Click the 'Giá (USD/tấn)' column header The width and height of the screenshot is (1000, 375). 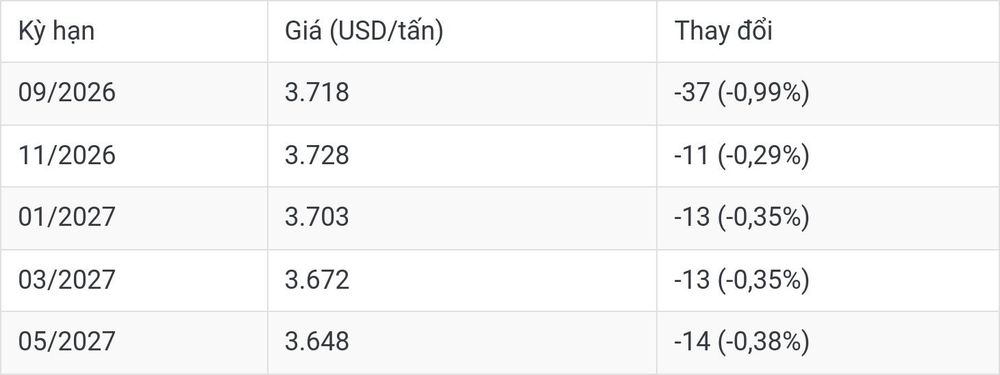pos(364,31)
